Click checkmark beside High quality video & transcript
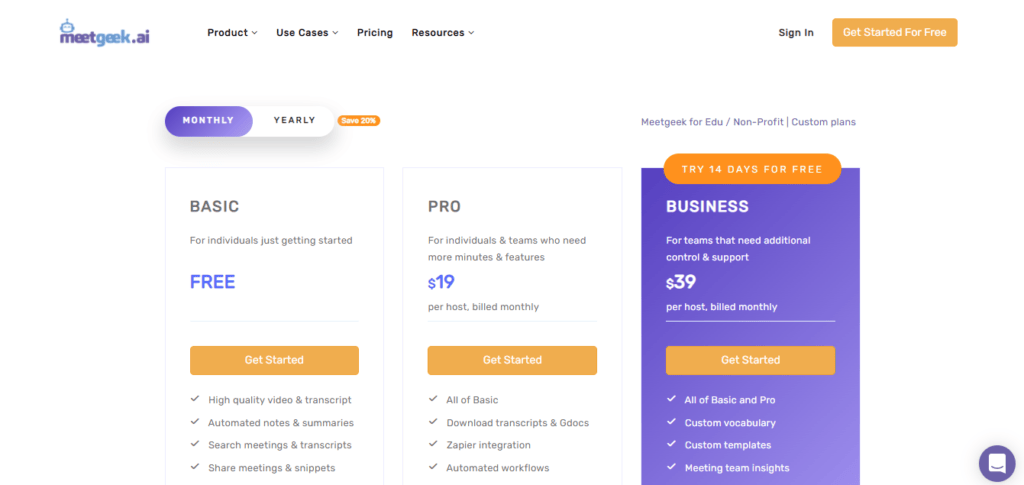This screenshot has height=485, width=1024. tap(195, 400)
